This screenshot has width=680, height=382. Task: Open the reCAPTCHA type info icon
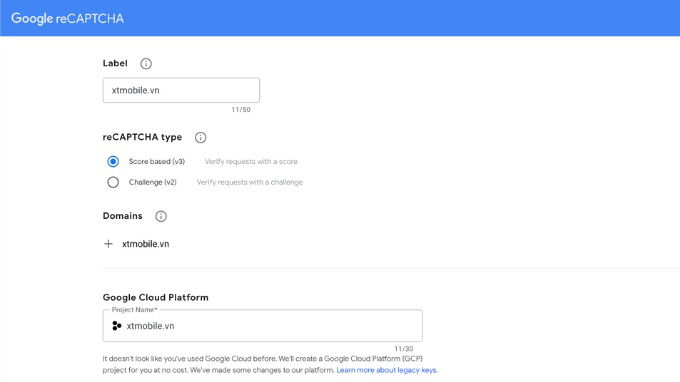(x=200, y=137)
